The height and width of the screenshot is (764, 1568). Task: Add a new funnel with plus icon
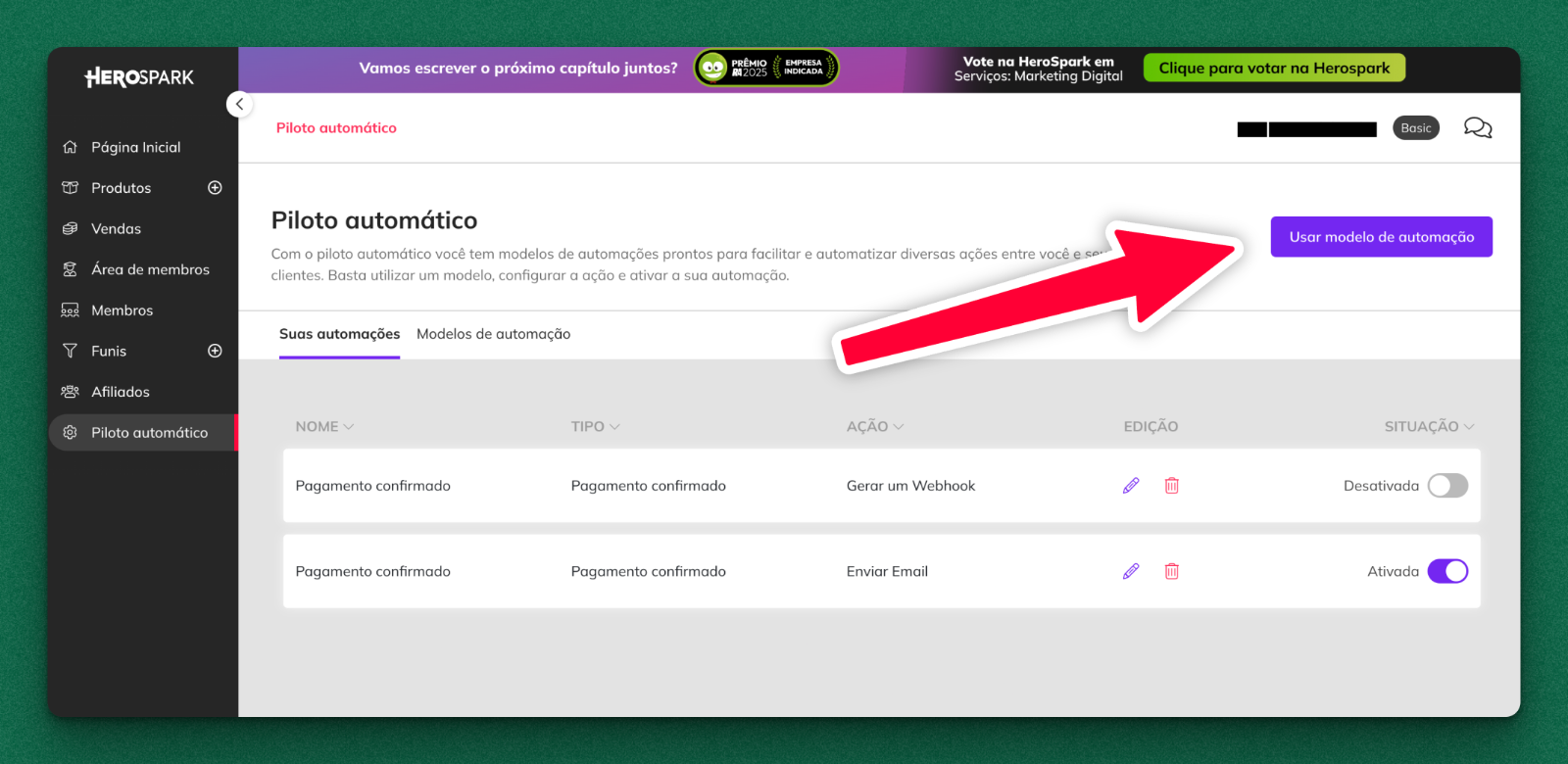tap(216, 351)
